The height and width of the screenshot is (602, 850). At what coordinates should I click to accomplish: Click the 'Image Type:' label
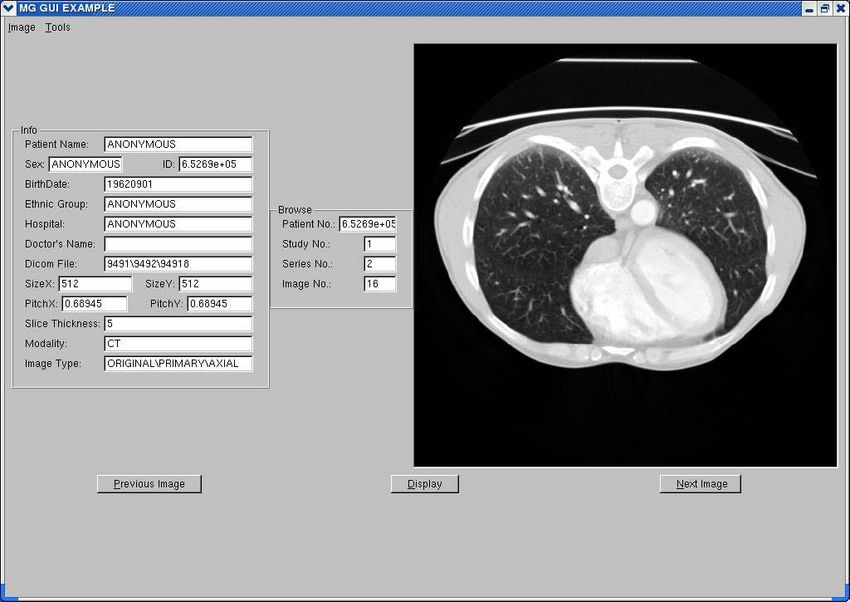53,364
